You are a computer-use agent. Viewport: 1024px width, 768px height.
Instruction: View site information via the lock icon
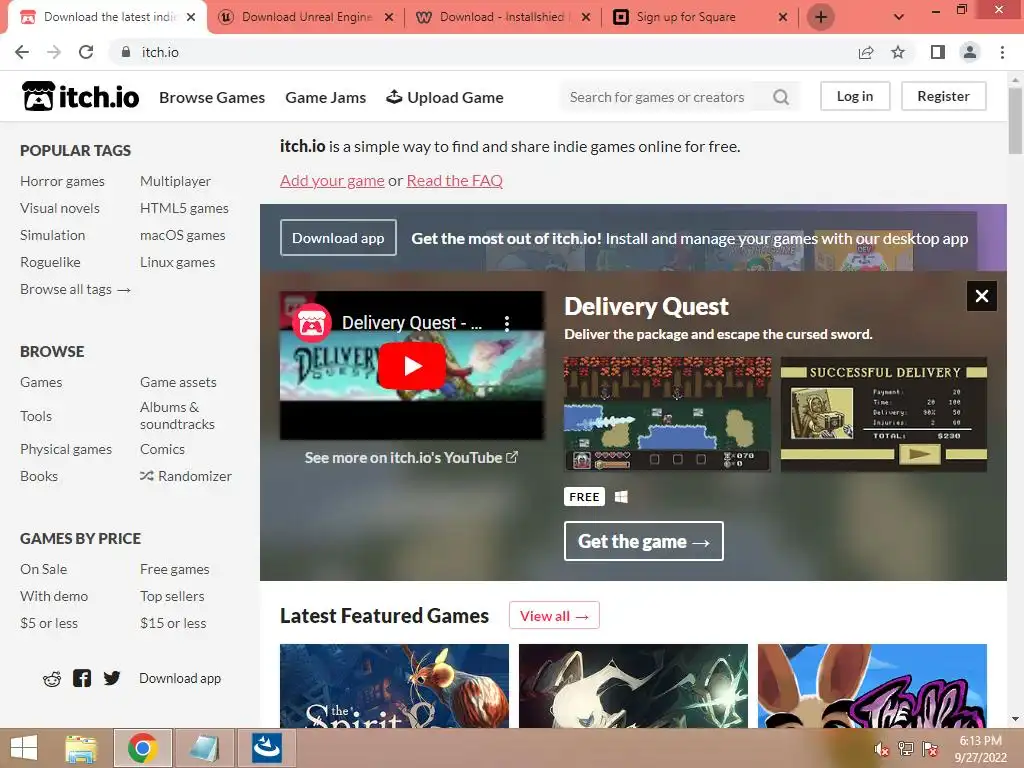[x=126, y=52]
